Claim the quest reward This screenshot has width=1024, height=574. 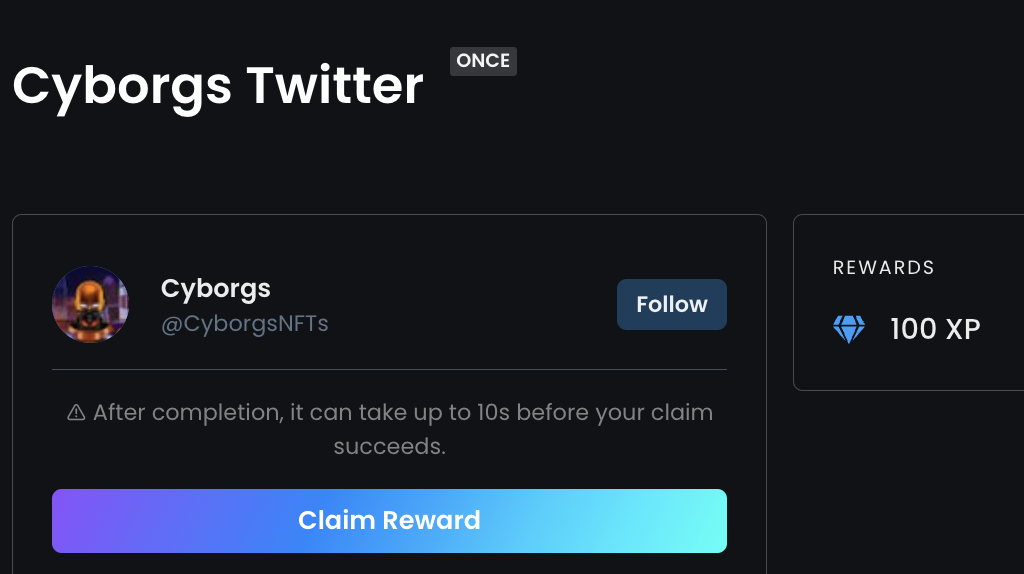click(389, 520)
